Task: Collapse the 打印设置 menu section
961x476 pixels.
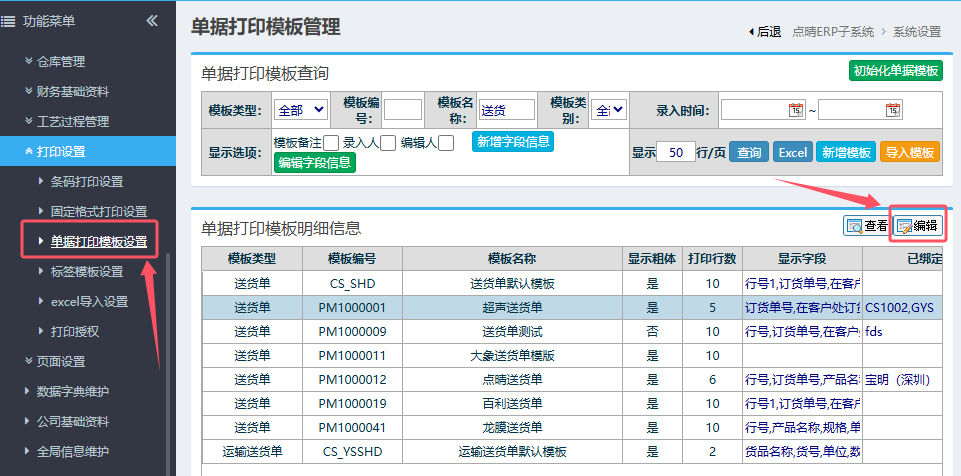Action: 60,151
